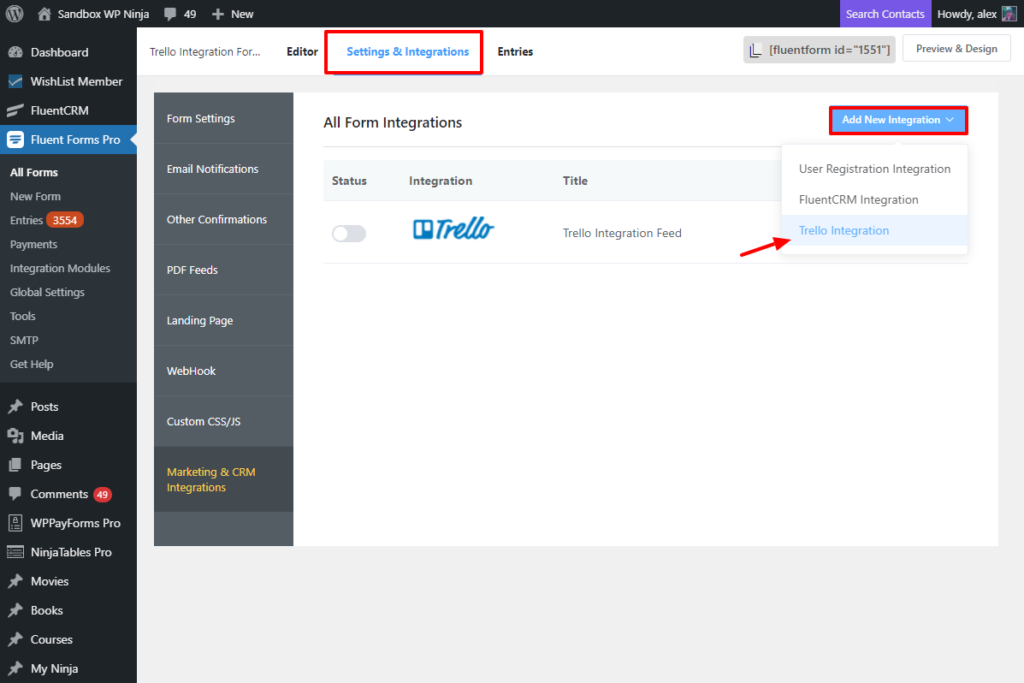This screenshot has height=683, width=1024.
Task: Click the All Form Integrations heading
Action: [392, 123]
